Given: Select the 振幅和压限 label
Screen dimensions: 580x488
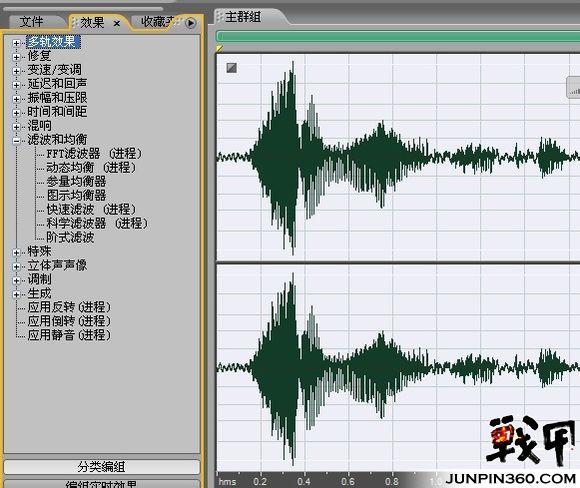Looking at the screenshot, I should (x=57, y=98).
